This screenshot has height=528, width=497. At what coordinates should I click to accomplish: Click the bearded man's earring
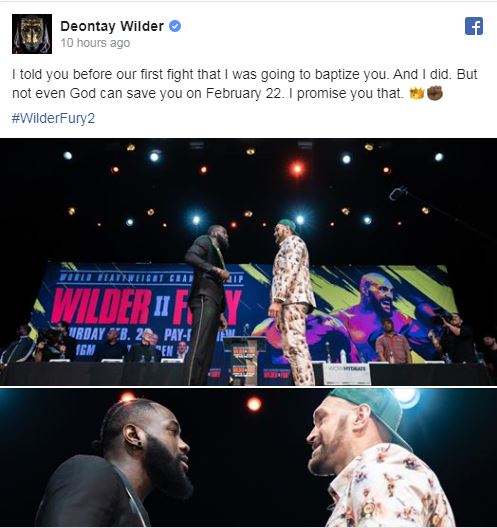[x=138, y=443]
